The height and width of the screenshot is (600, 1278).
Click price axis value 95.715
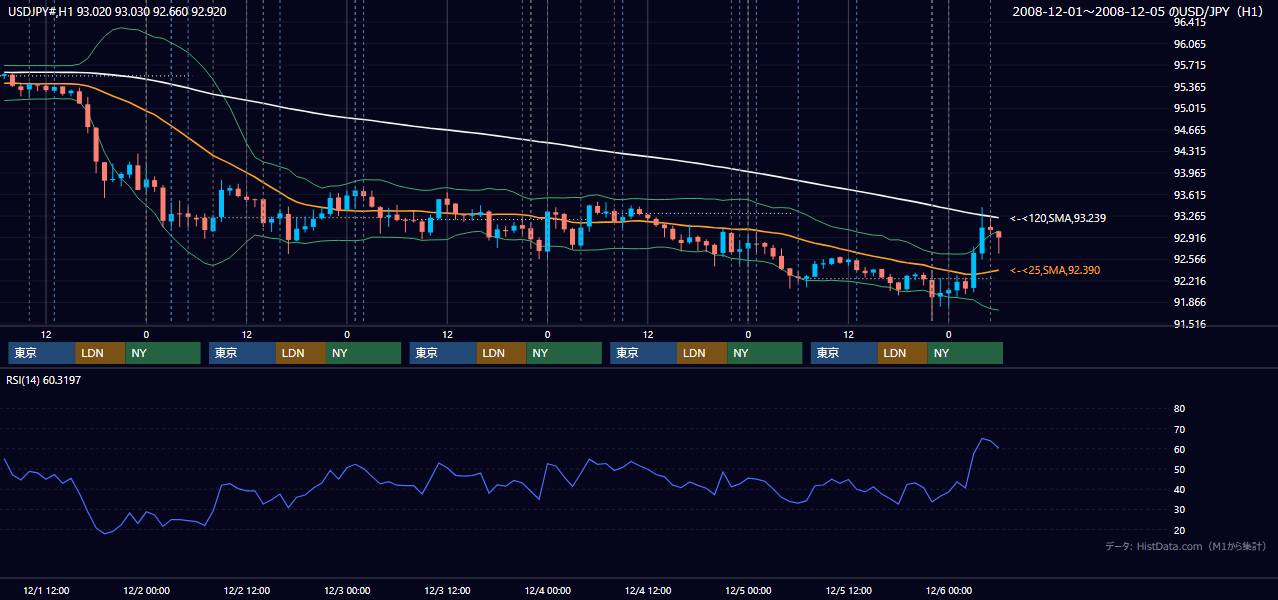click(x=1189, y=65)
